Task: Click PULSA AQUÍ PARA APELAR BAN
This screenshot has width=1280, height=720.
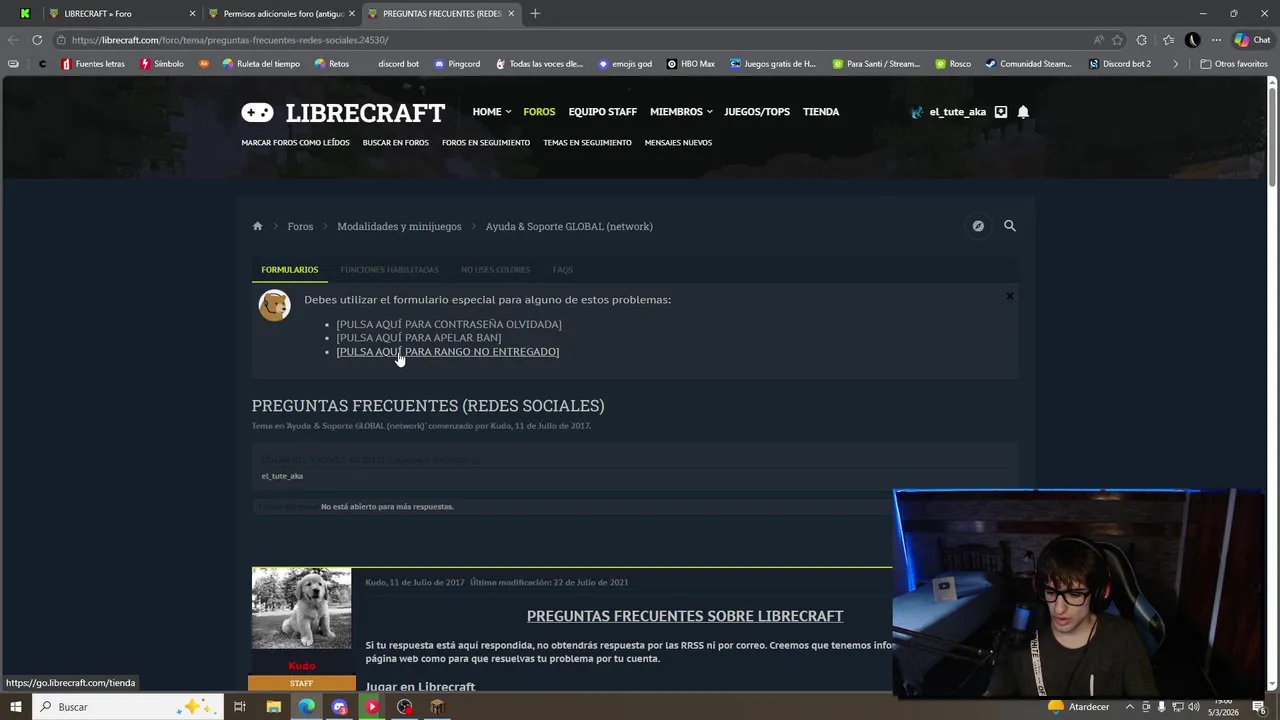Action: click(419, 338)
